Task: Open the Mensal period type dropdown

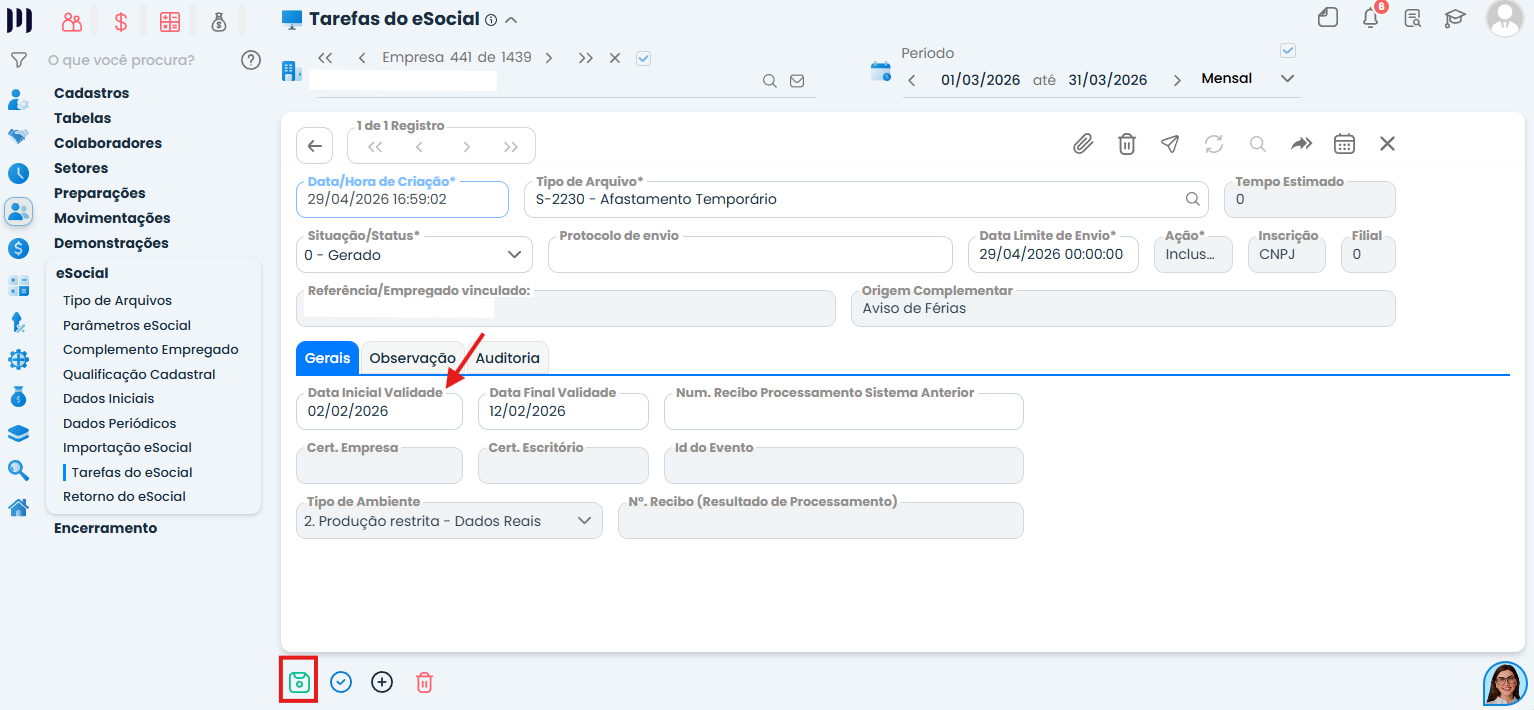Action: [x=1248, y=78]
